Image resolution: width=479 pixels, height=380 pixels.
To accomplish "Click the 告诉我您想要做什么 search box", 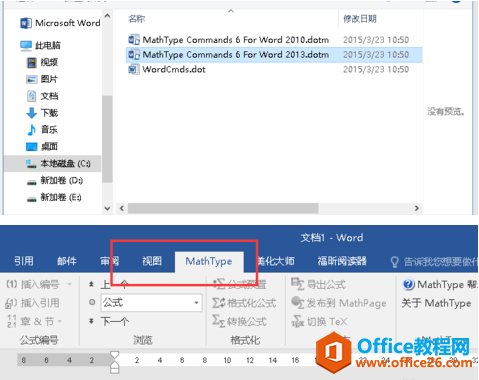I will [434, 262].
